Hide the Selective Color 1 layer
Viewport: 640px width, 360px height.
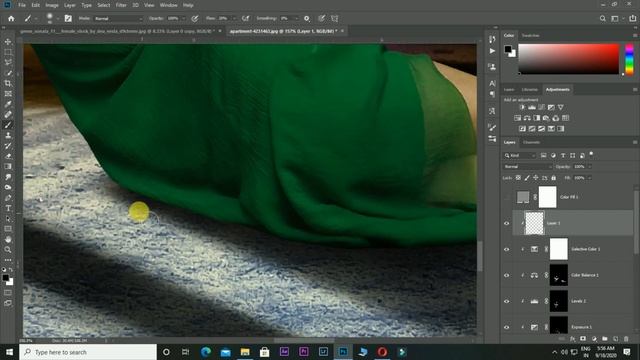point(507,249)
